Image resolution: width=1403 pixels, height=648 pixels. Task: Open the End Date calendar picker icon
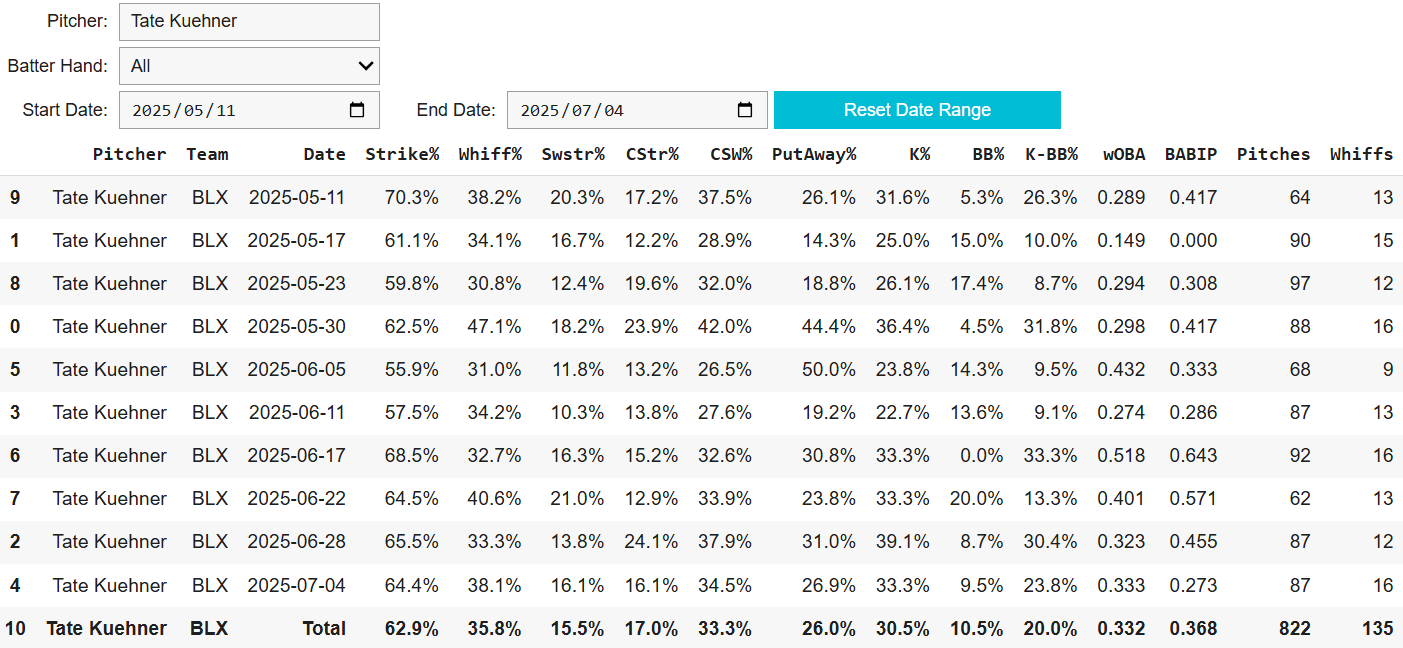click(745, 110)
